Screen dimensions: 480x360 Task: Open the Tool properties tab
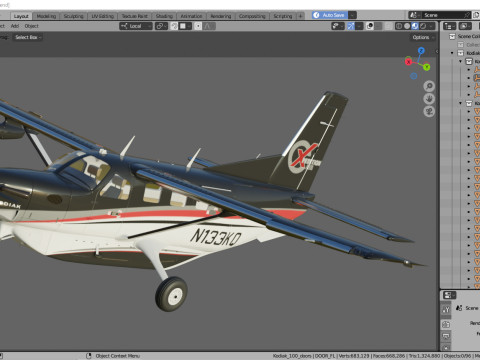[446, 310]
